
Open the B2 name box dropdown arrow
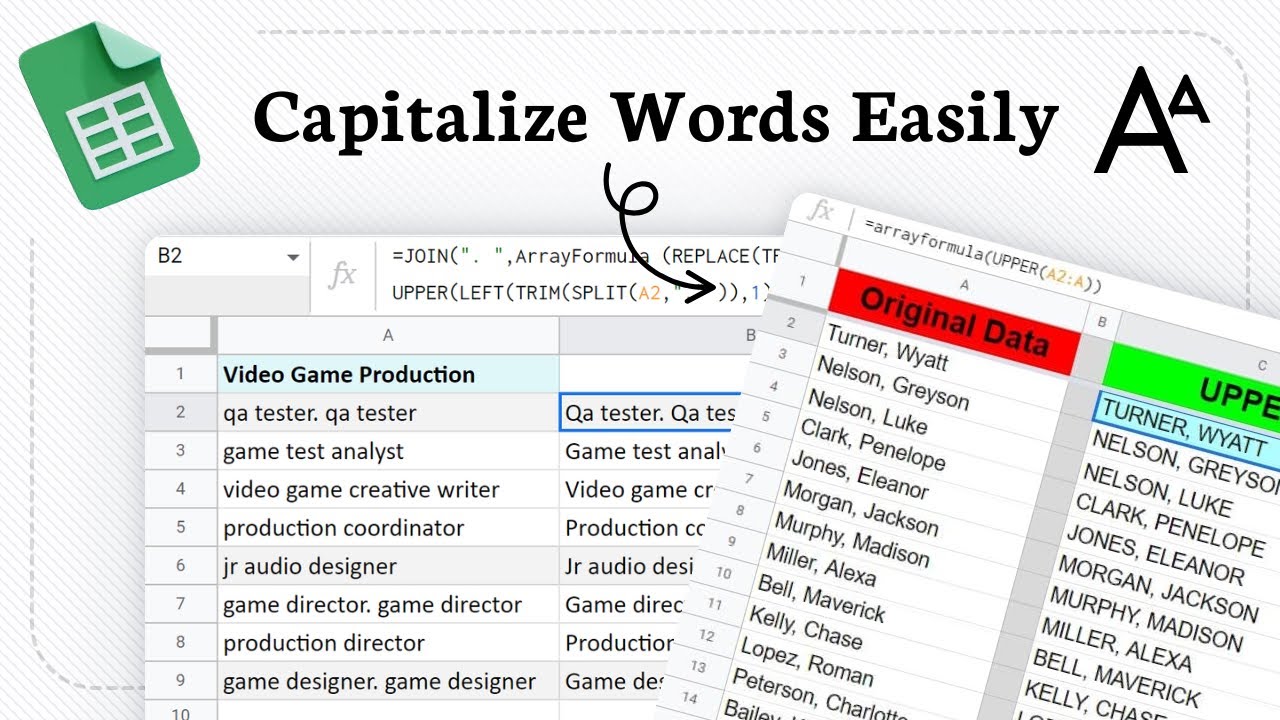tap(293, 258)
